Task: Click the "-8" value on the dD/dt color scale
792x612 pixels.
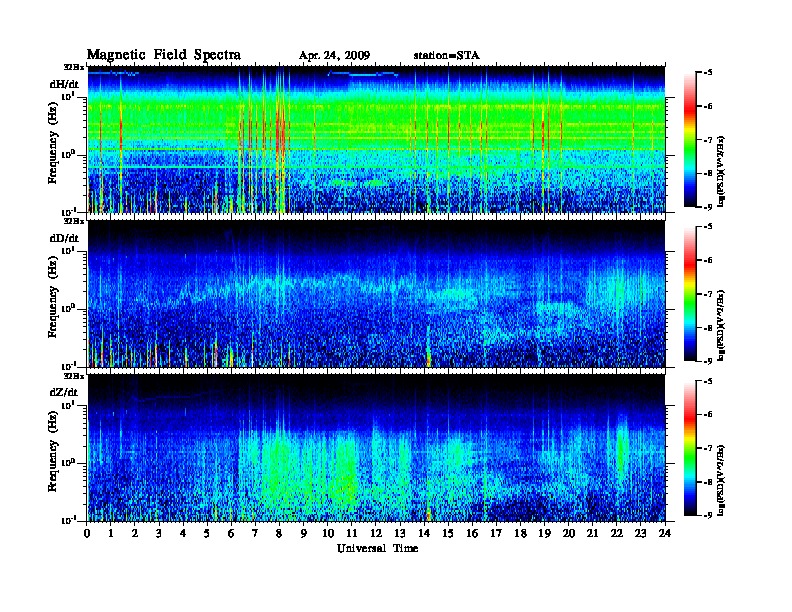Action: [x=708, y=328]
